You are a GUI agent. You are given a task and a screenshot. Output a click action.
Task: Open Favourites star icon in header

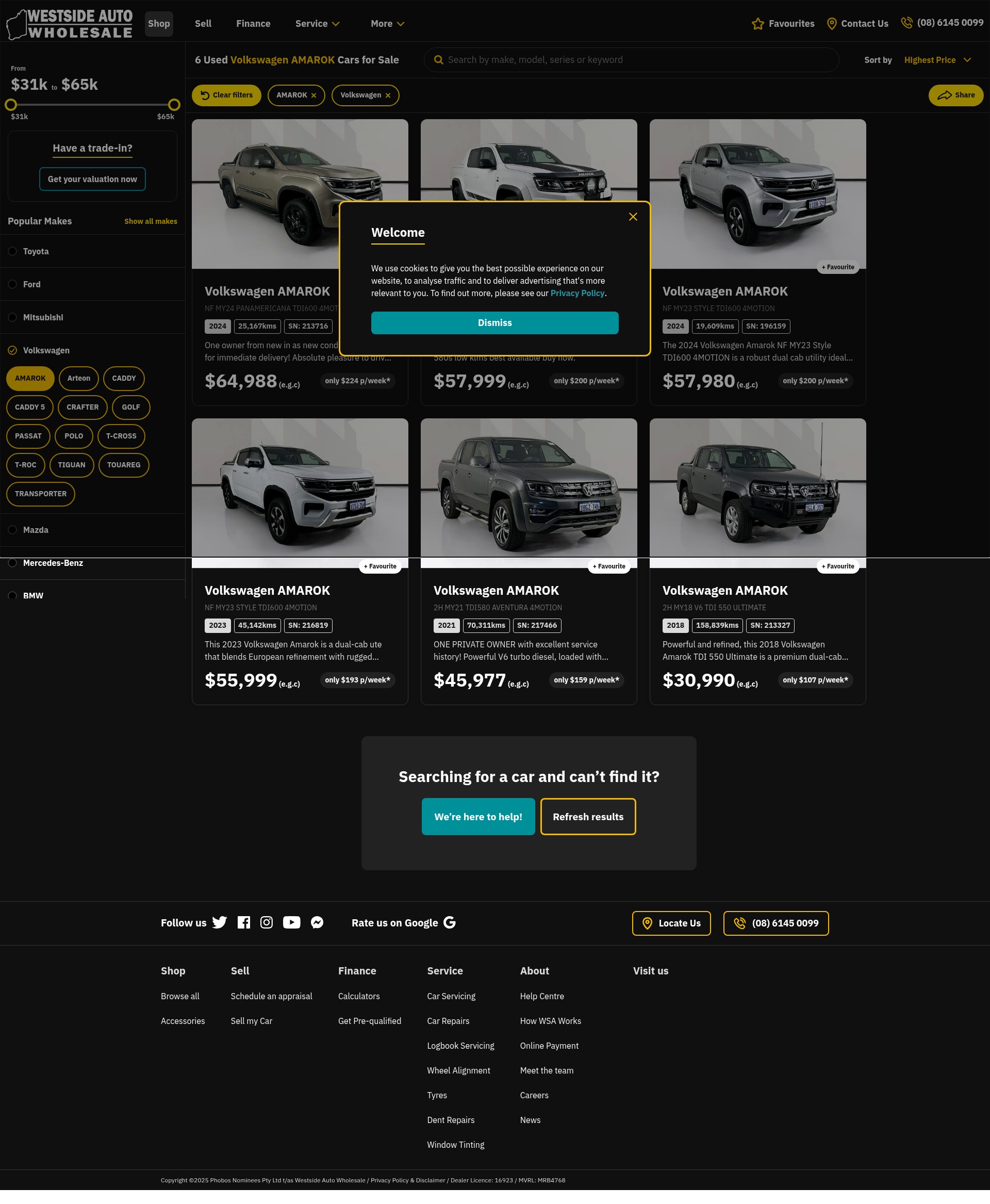tap(757, 23)
